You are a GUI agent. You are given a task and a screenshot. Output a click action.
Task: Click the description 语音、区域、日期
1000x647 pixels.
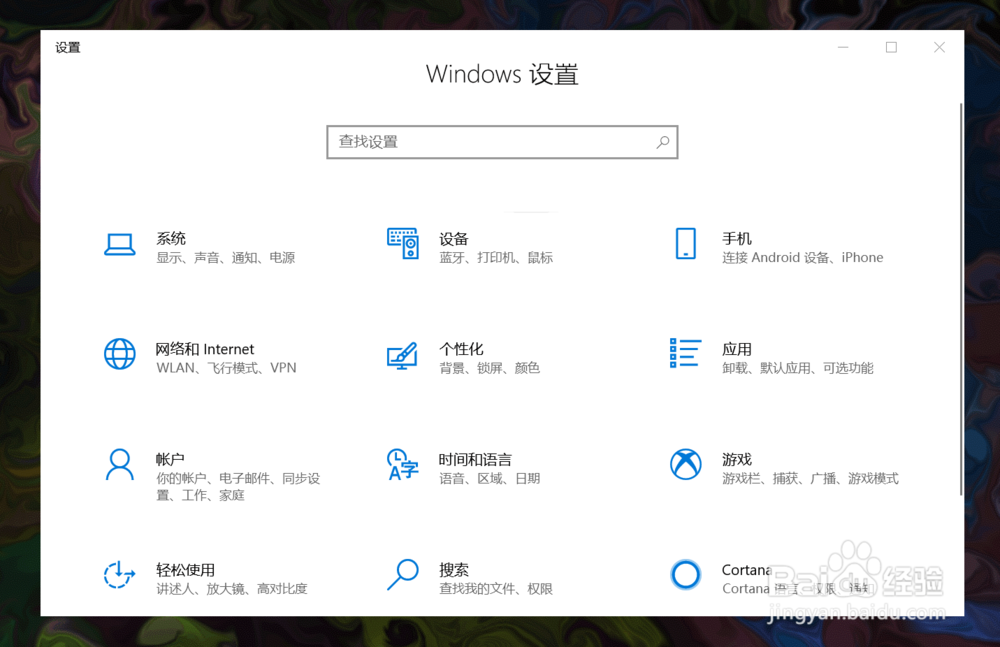pos(490,479)
